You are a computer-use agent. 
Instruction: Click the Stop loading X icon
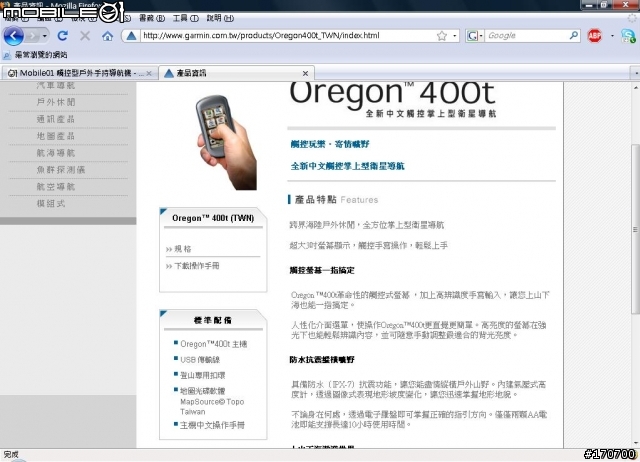click(85, 36)
